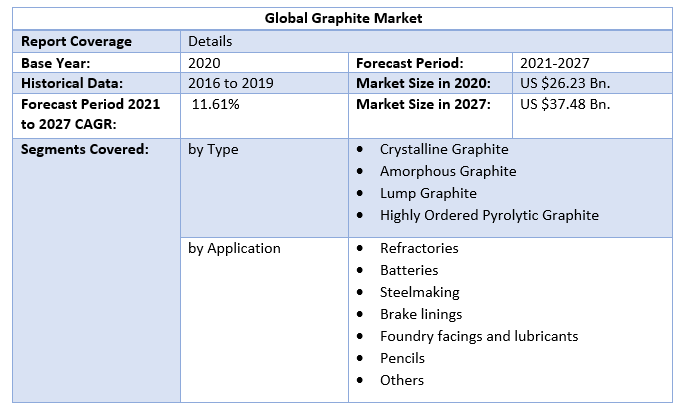
Task: Select Amorphous Graphite in the list
Action: [447, 171]
